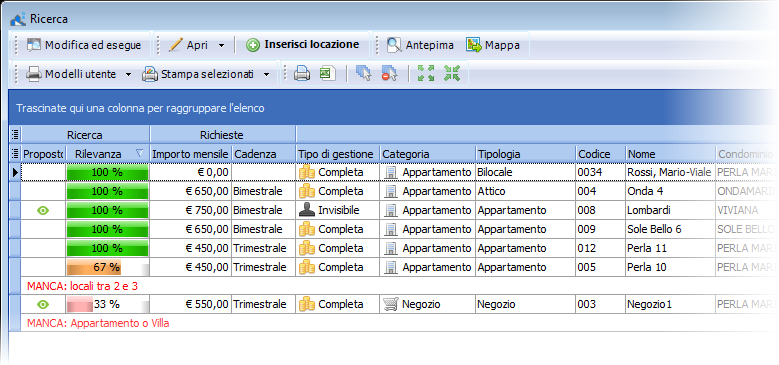The image size is (779, 365).
Task: Toggle the eye icon in the Negozio1 row
Action: click(44, 304)
